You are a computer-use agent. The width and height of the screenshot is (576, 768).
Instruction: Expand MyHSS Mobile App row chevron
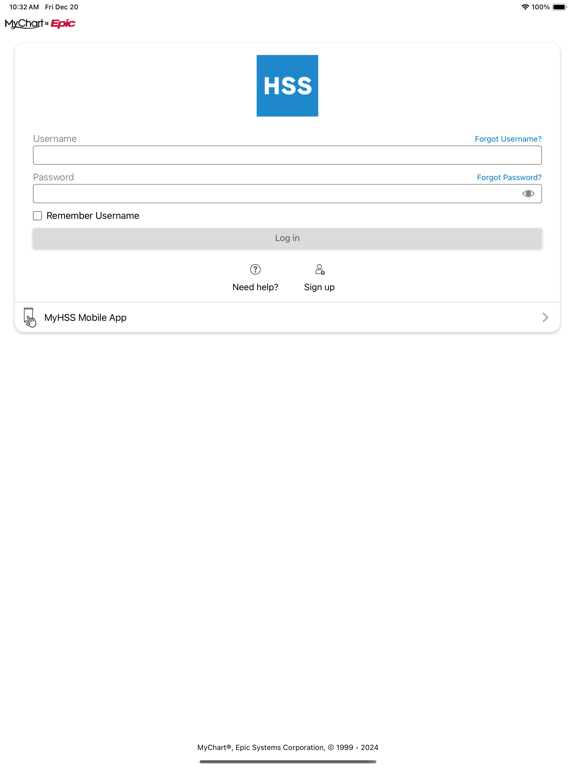[x=545, y=317]
